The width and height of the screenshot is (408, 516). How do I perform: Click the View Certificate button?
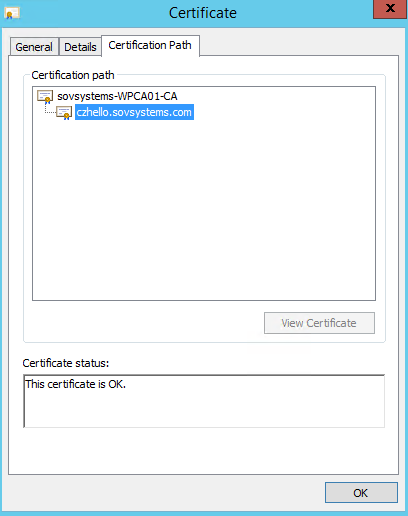click(x=319, y=323)
